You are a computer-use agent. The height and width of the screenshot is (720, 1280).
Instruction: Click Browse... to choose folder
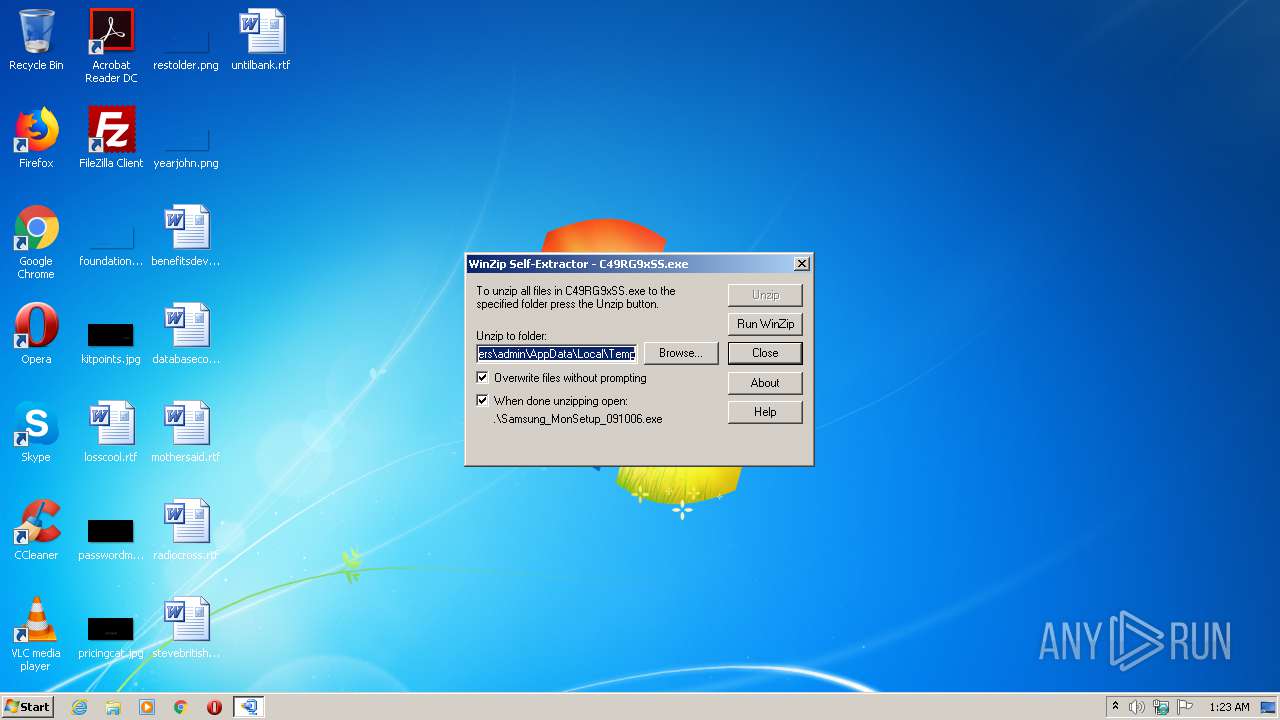[681, 353]
